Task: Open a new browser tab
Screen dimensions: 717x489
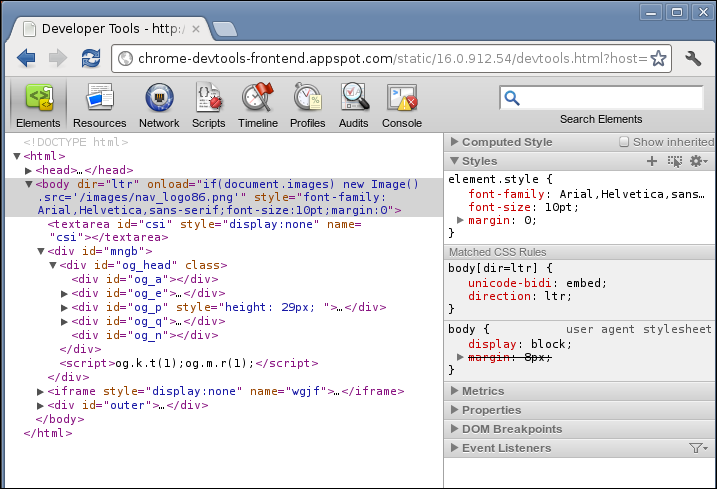Action: (225, 29)
